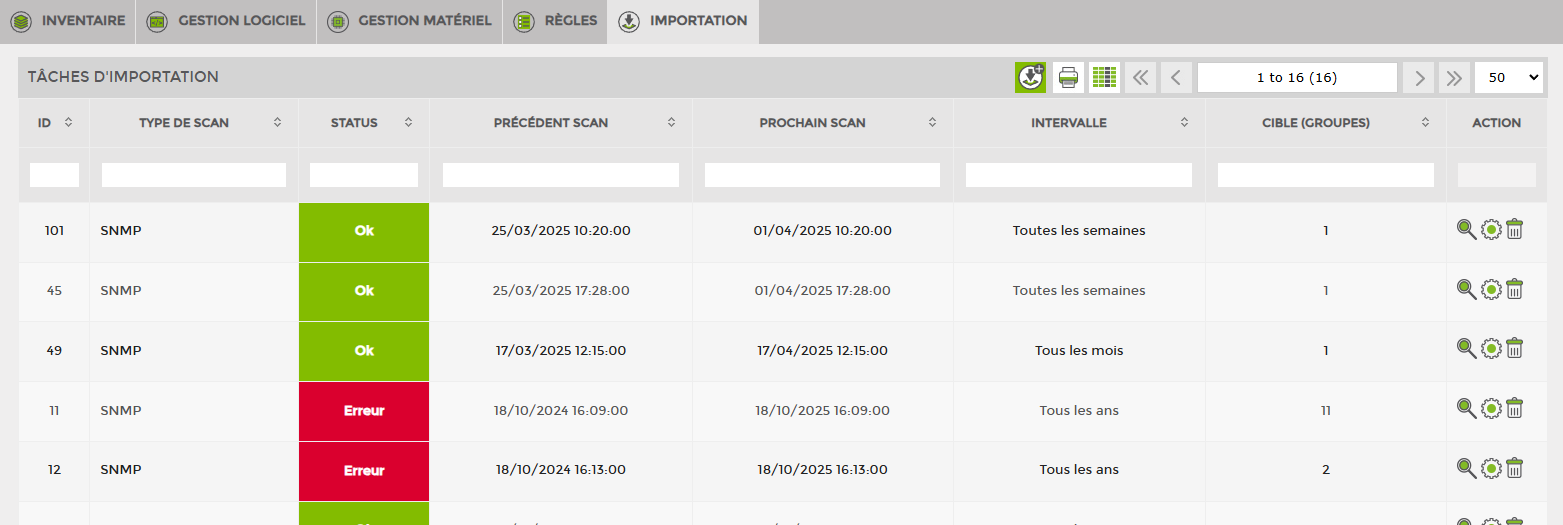Delete import task ID 12
1563x525 pixels.
[1515, 469]
